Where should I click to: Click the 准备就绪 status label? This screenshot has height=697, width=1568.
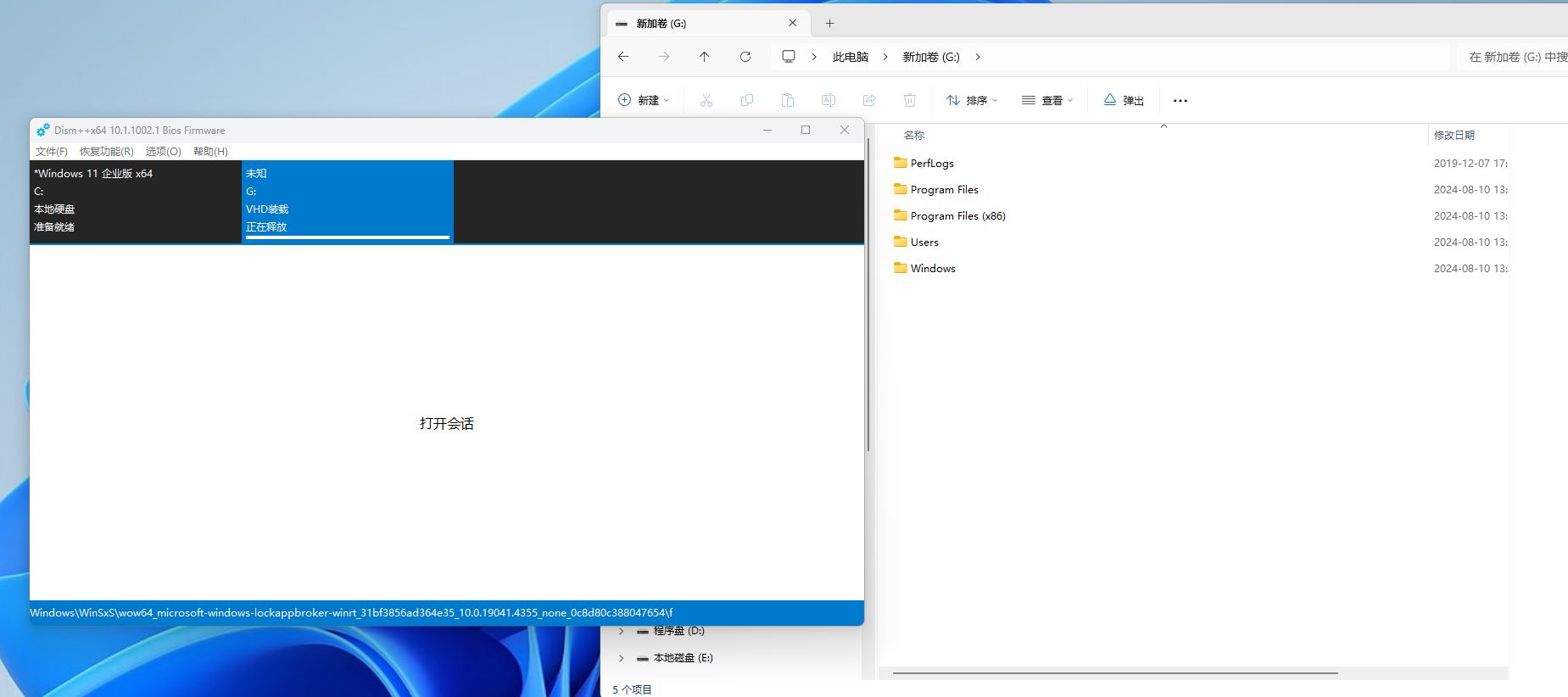tap(54, 227)
